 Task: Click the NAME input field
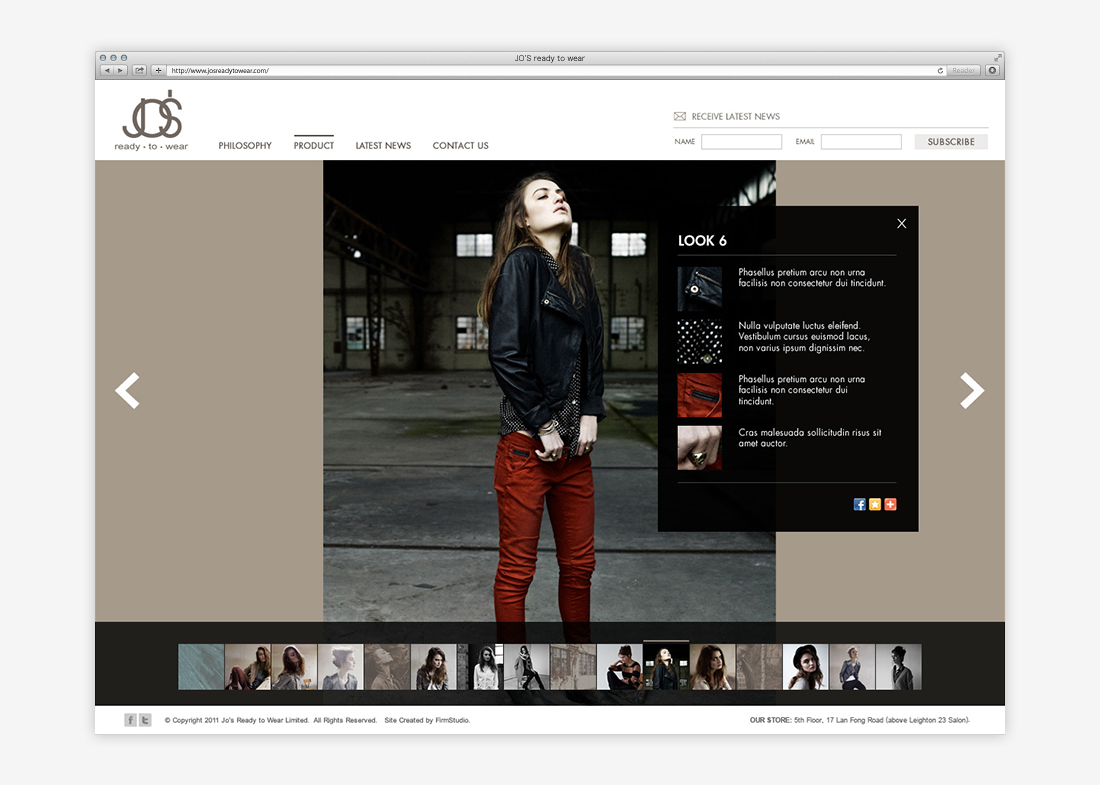[x=741, y=141]
